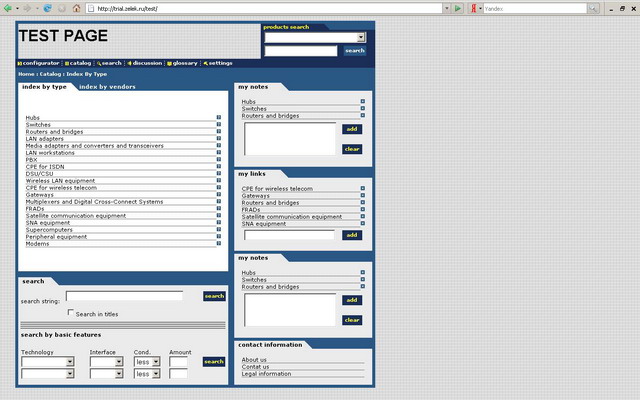640x400 pixels.
Task: Open the Yandex search engine dropdown arrow
Action: (x=480, y=8)
